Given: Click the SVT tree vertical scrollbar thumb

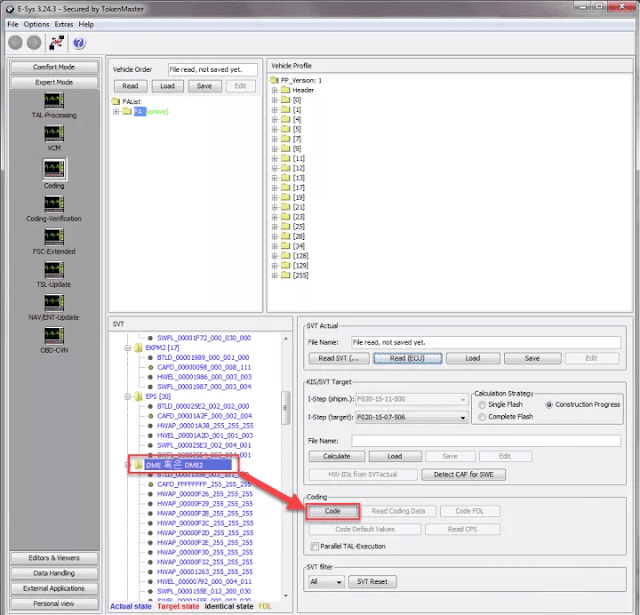Looking at the screenshot, I should click(x=286, y=408).
